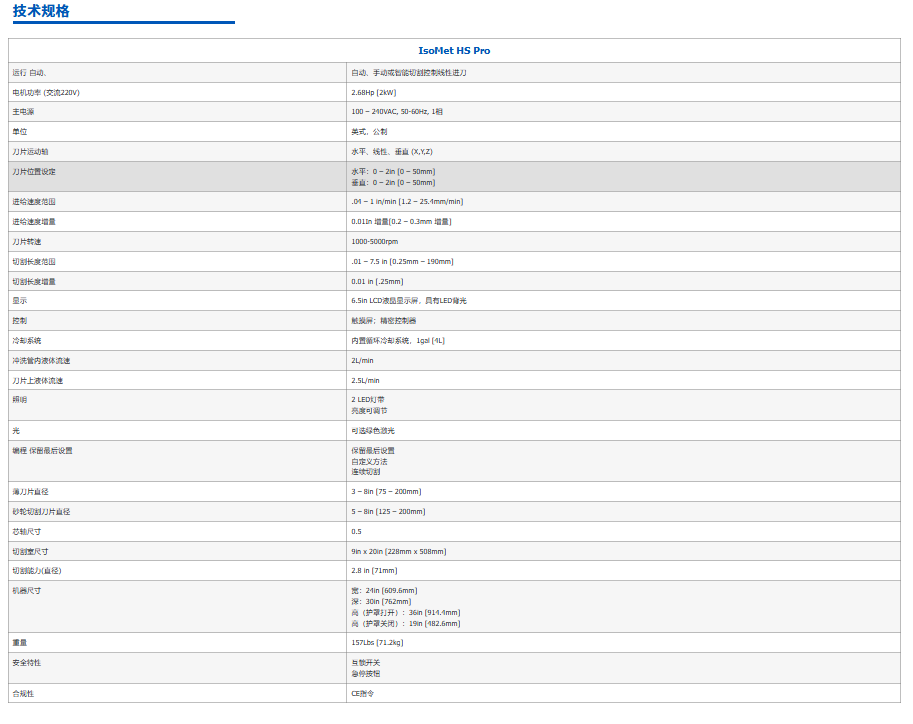Select the 机器尺寸 row label

[x=27, y=591]
